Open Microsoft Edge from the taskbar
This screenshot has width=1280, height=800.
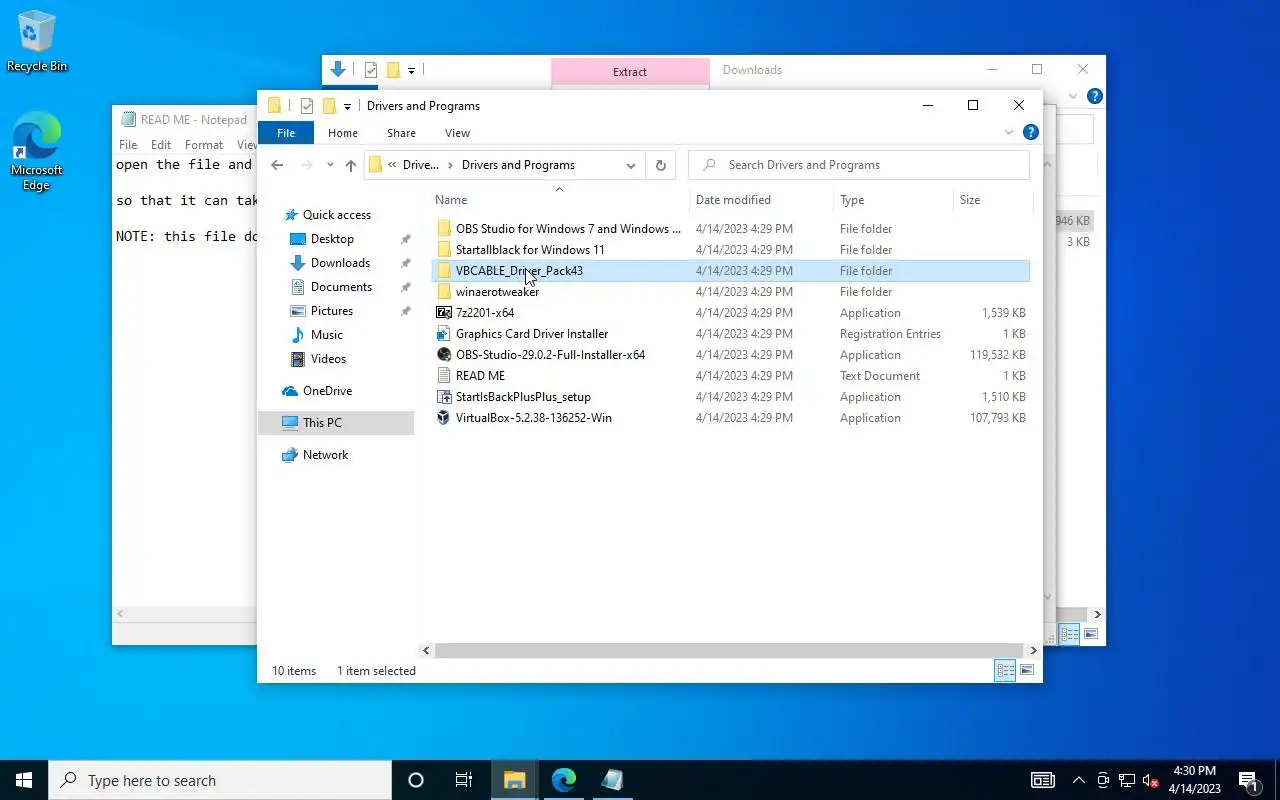pyautogui.click(x=564, y=780)
